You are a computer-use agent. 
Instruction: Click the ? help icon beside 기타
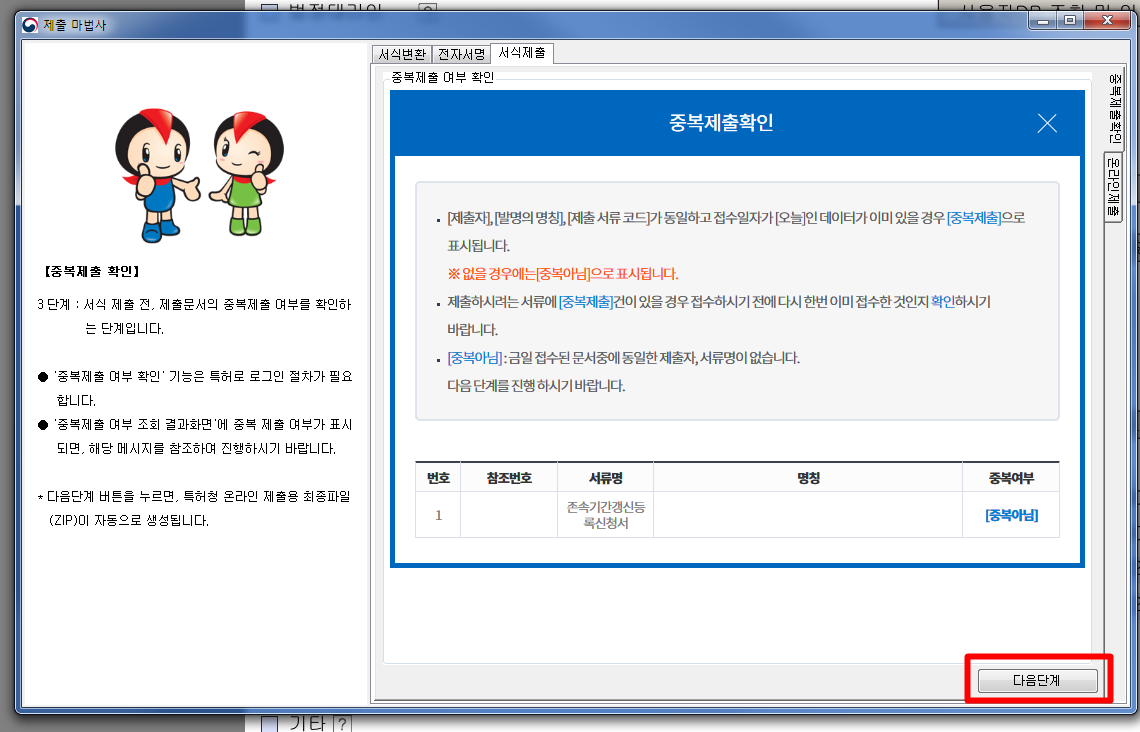pos(342,724)
